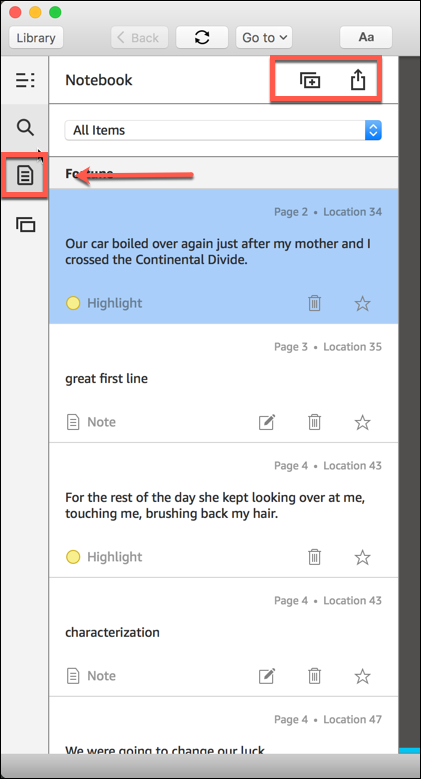The height and width of the screenshot is (779, 421).
Task: Export notebook with the share icon
Action: click(358, 79)
